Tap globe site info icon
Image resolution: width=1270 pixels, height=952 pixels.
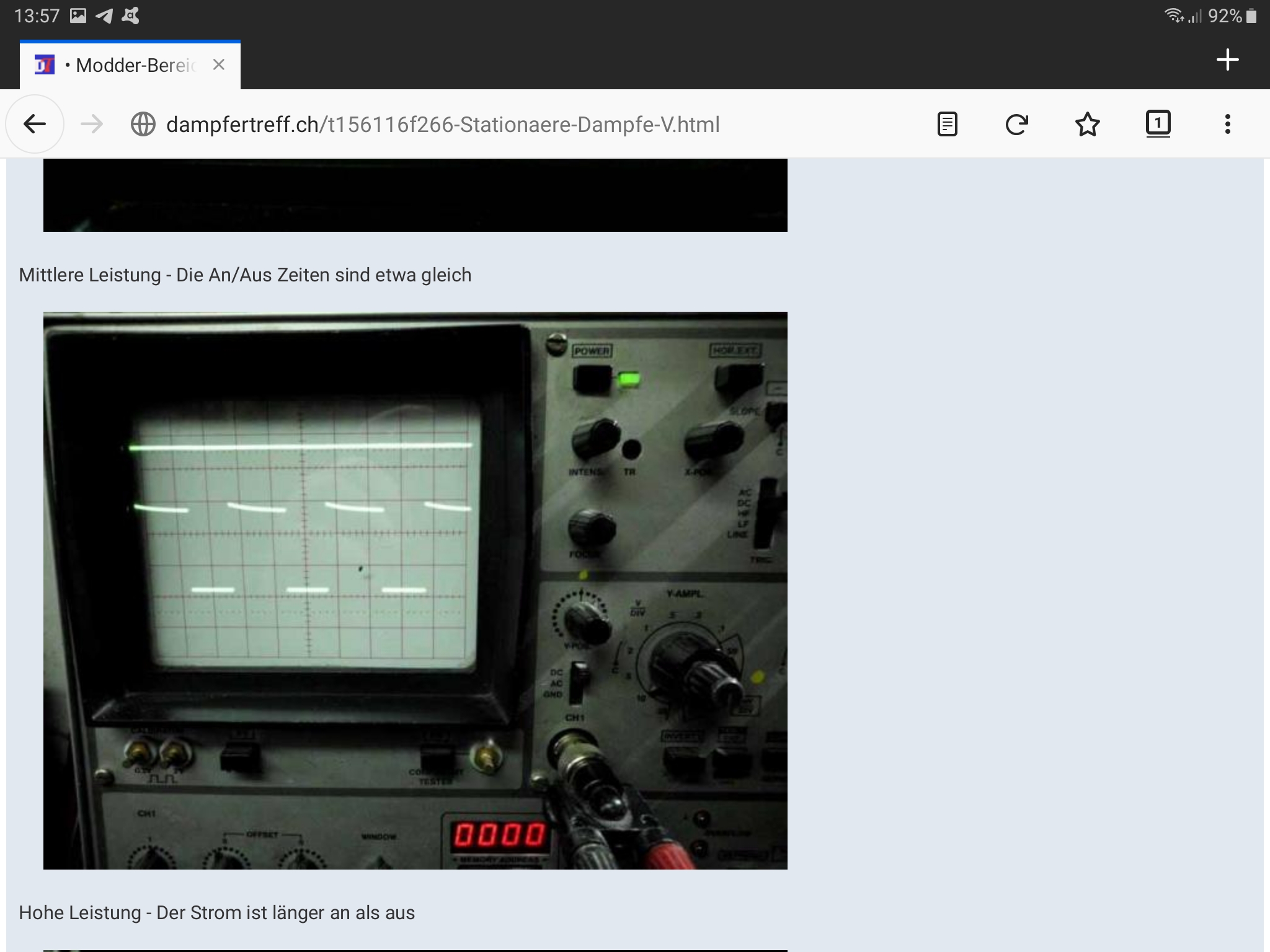tap(143, 125)
